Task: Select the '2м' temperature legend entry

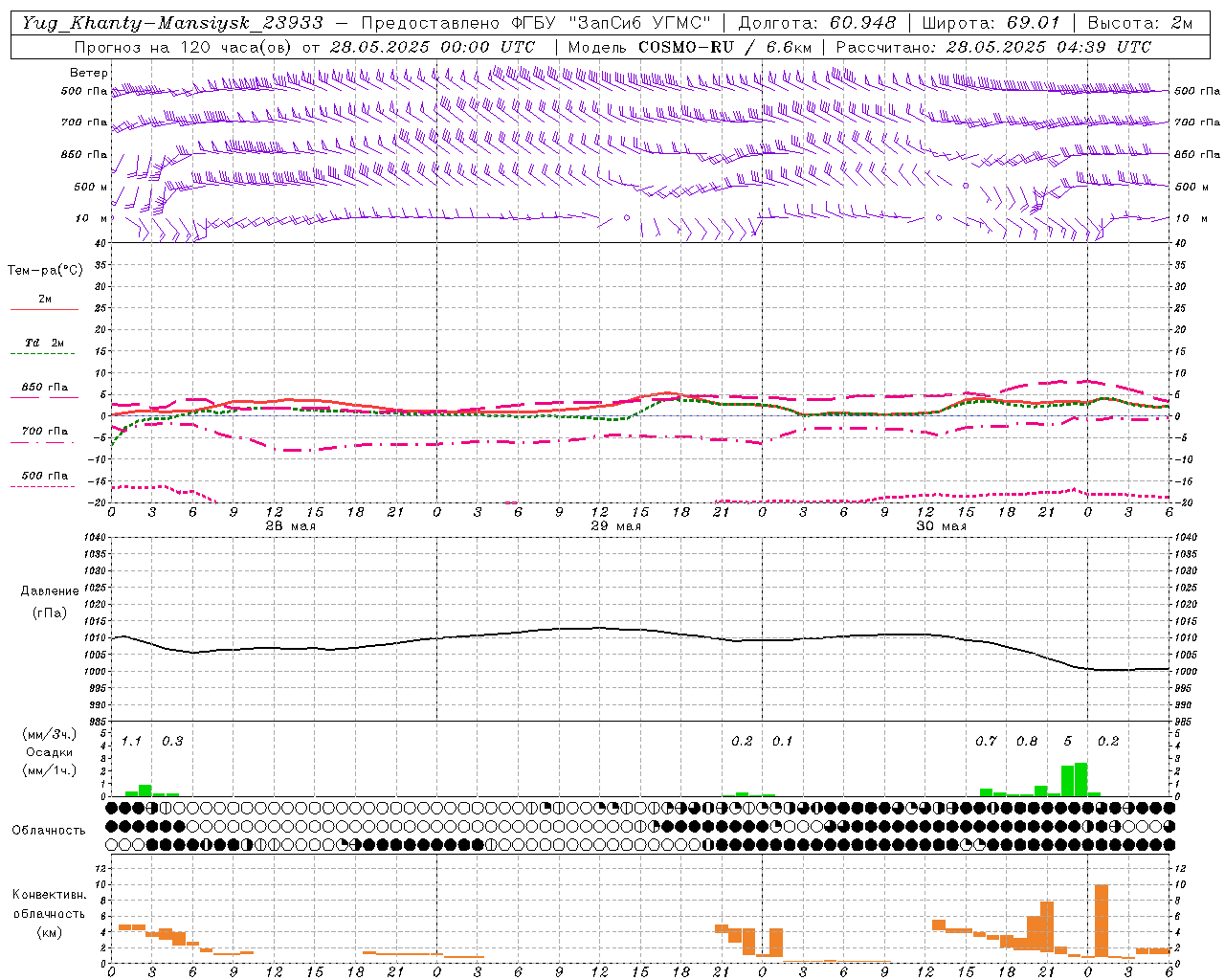Action: 45,300
